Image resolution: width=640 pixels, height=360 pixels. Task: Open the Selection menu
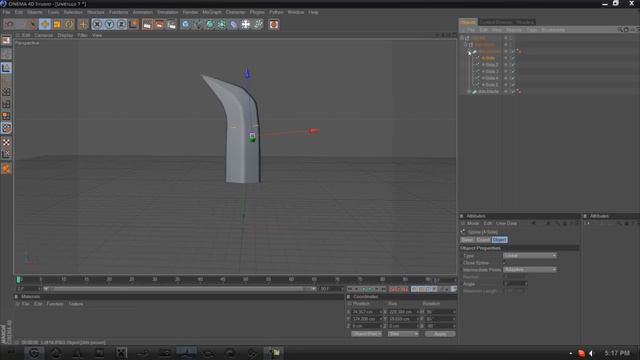coord(73,12)
